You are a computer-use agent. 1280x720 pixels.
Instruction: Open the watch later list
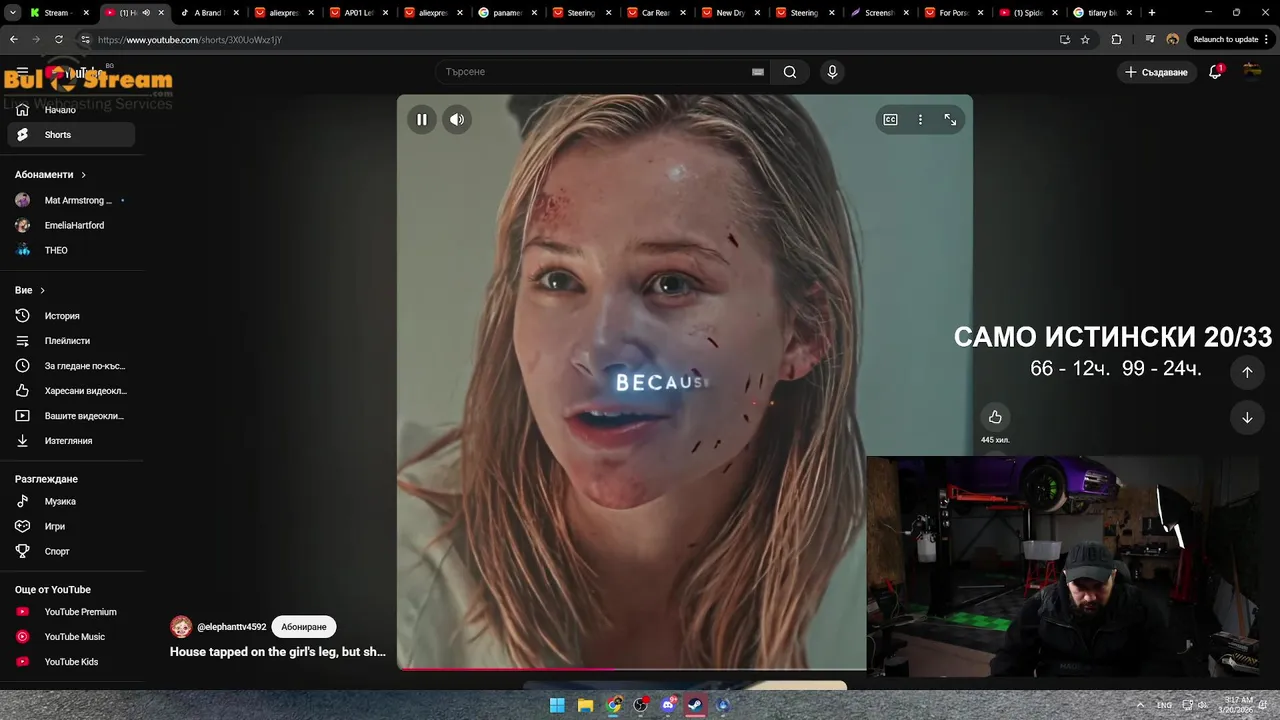click(70, 366)
